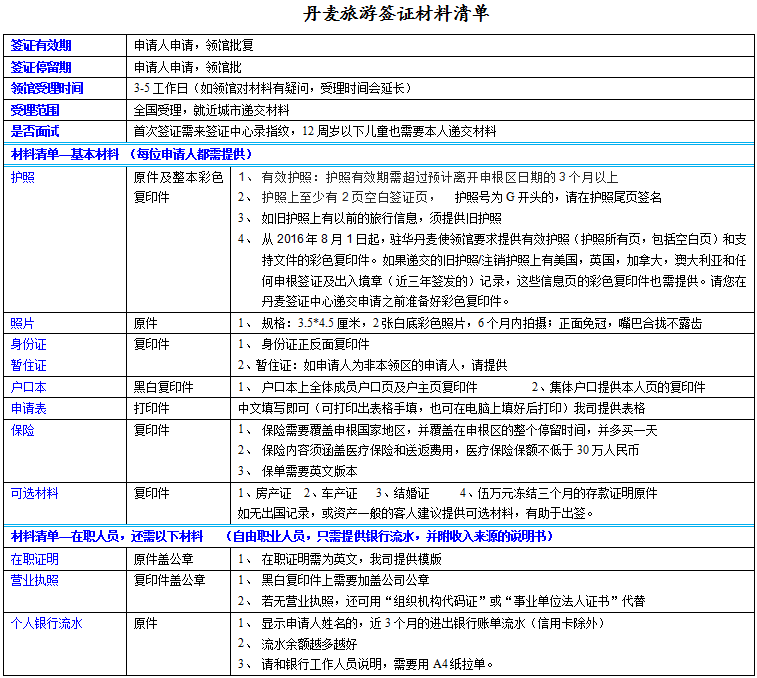Screen dimensions: 757x678
Task: Select the 签证停留期 label
Action: 41,67
